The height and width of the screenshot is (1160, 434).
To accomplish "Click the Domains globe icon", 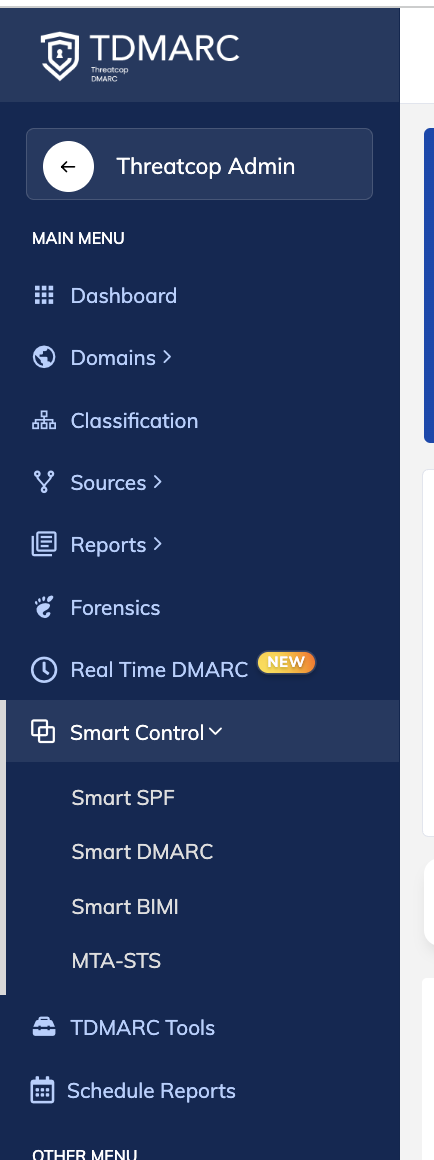I will (44, 357).
